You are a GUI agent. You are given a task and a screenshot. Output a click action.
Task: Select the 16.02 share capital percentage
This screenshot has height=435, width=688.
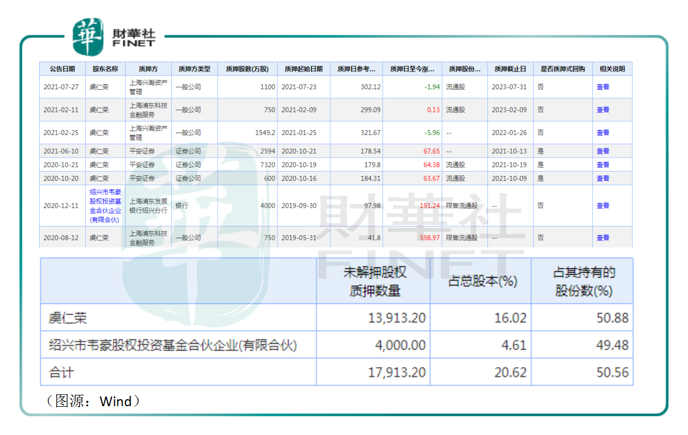click(510, 318)
